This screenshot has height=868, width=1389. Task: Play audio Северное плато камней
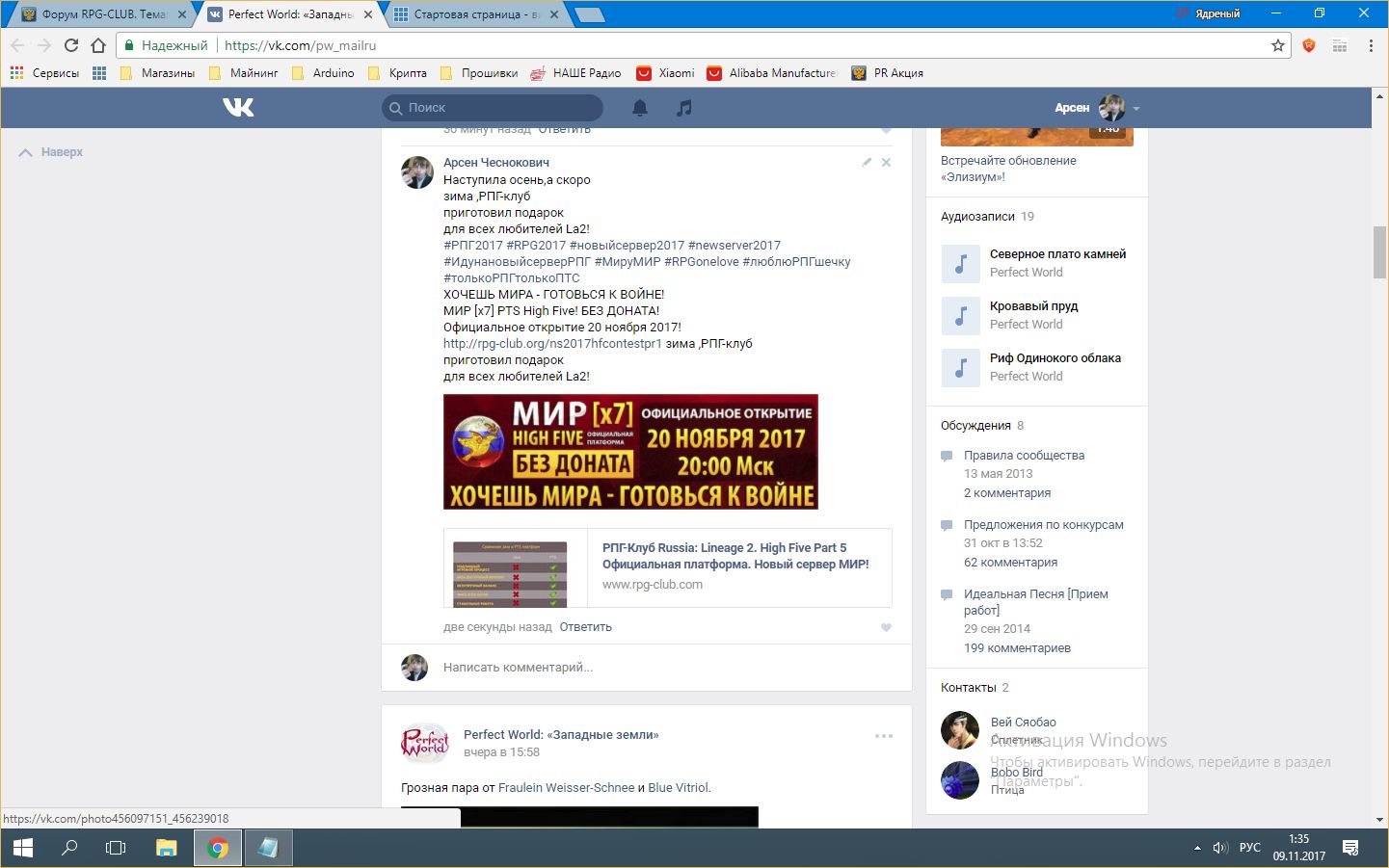click(961, 263)
